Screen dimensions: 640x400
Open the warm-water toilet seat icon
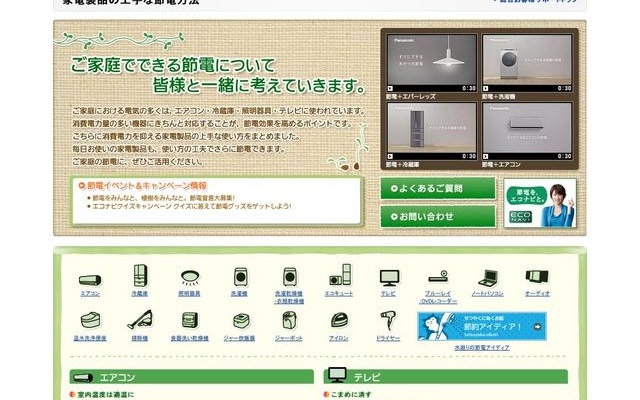pos(90,320)
